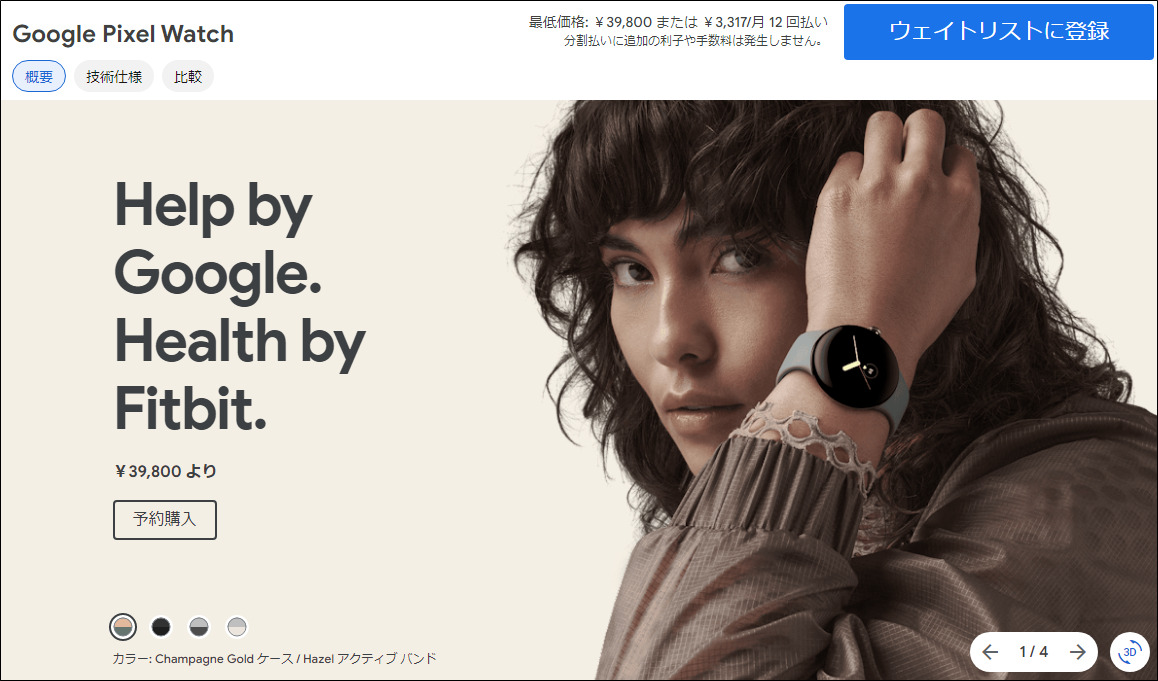Viewport: 1158px width, 681px height.
Task: Click the Google Pixel Watch page title
Action: (x=123, y=34)
